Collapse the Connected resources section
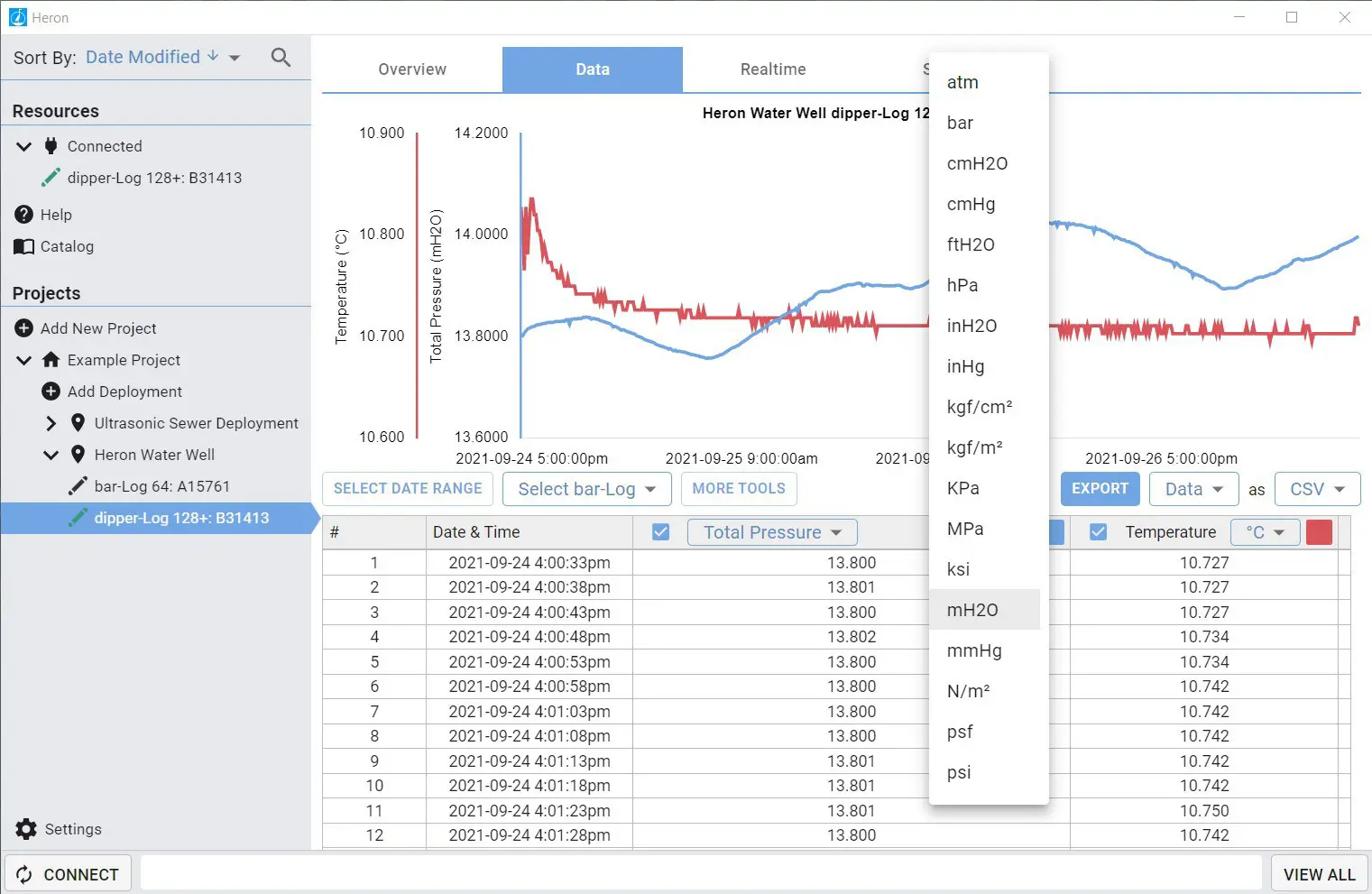The width and height of the screenshot is (1372, 894). click(24, 146)
